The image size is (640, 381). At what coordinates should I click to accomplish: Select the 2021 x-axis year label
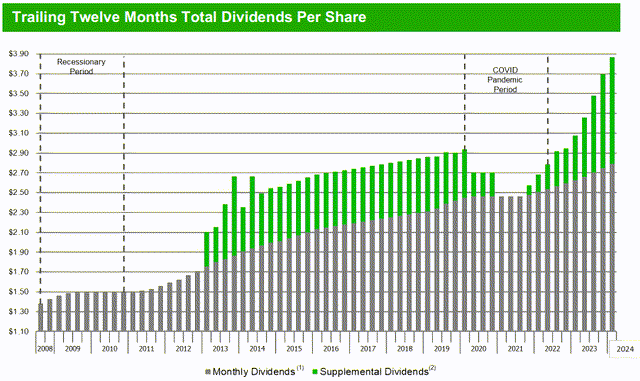point(515,349)
